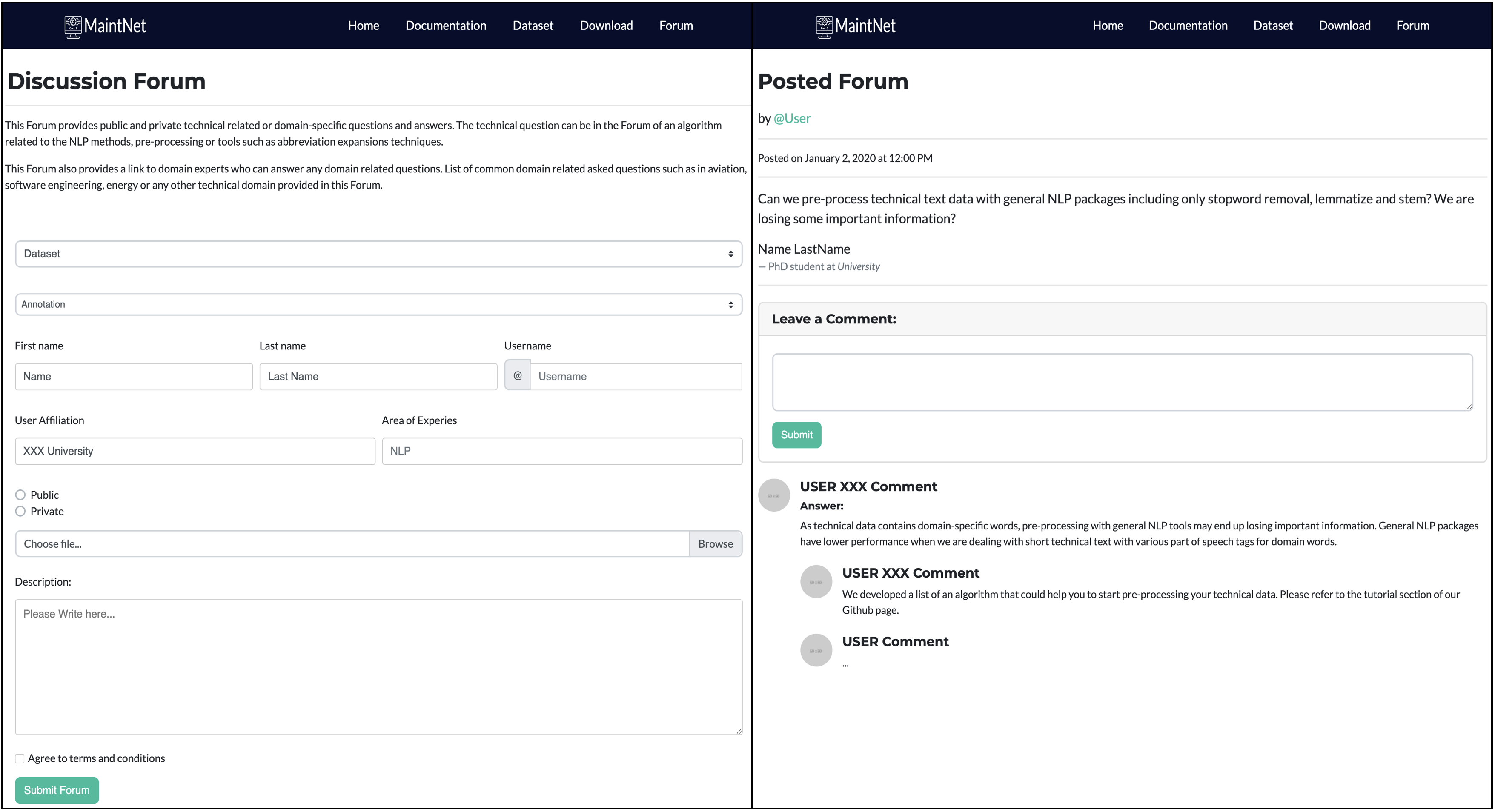This screenshot has height=812, width=1495.
Task: Select the Public radio option
Action: pos(20,495)
